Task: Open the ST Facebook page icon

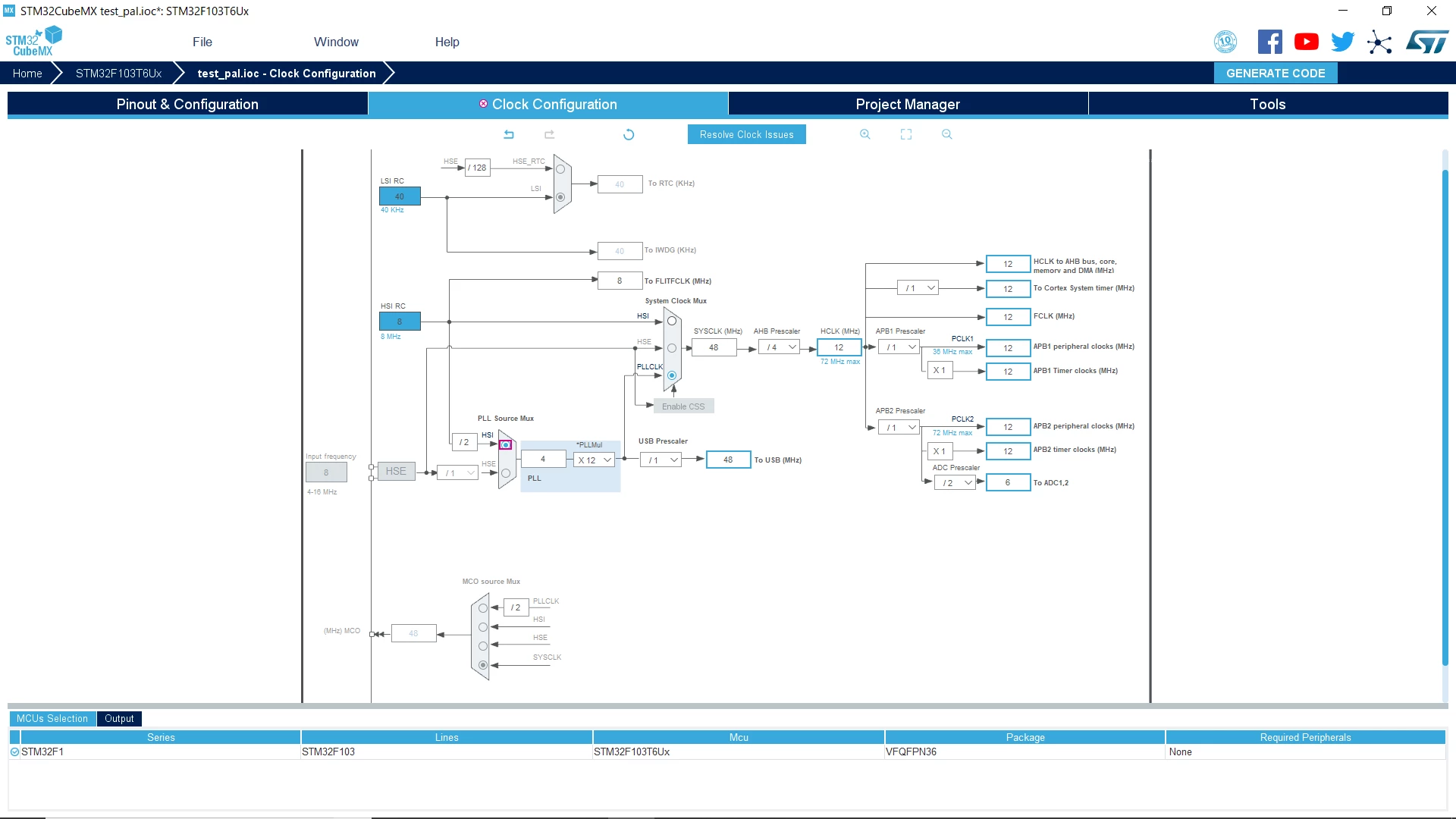Action: pos(1270,42)
